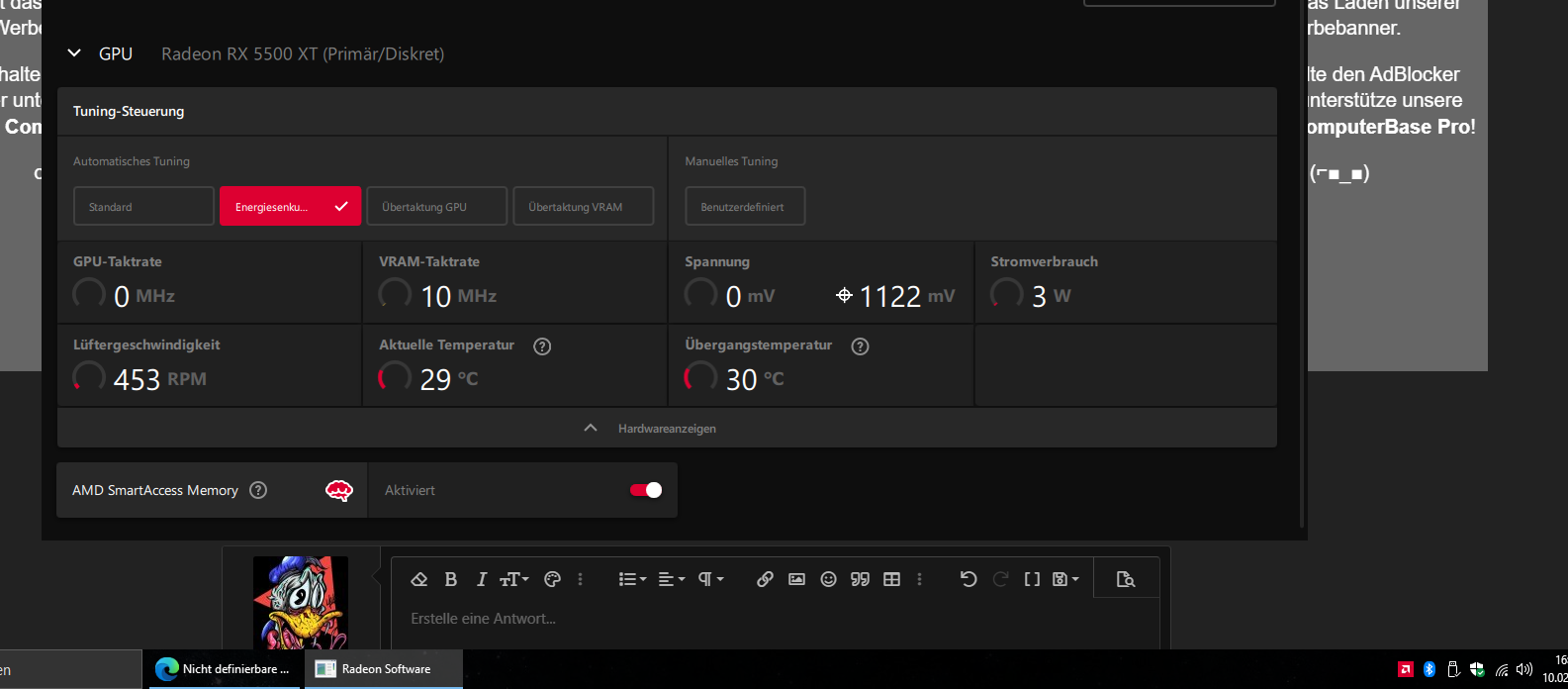Click the help icon beside AMD SmartAccess Memory
This screenshot has height=689, width=1568.
258,490
